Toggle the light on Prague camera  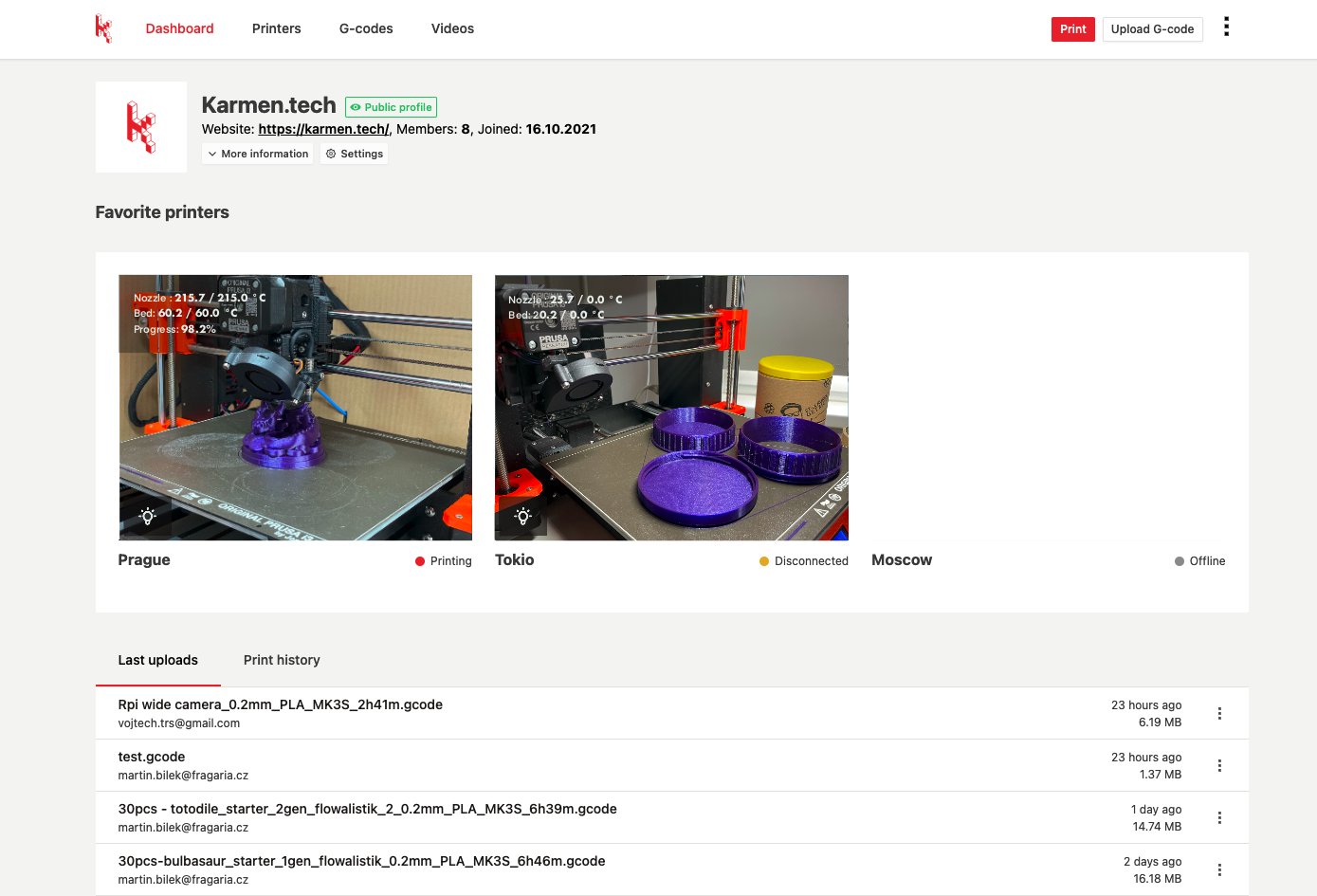148,517
